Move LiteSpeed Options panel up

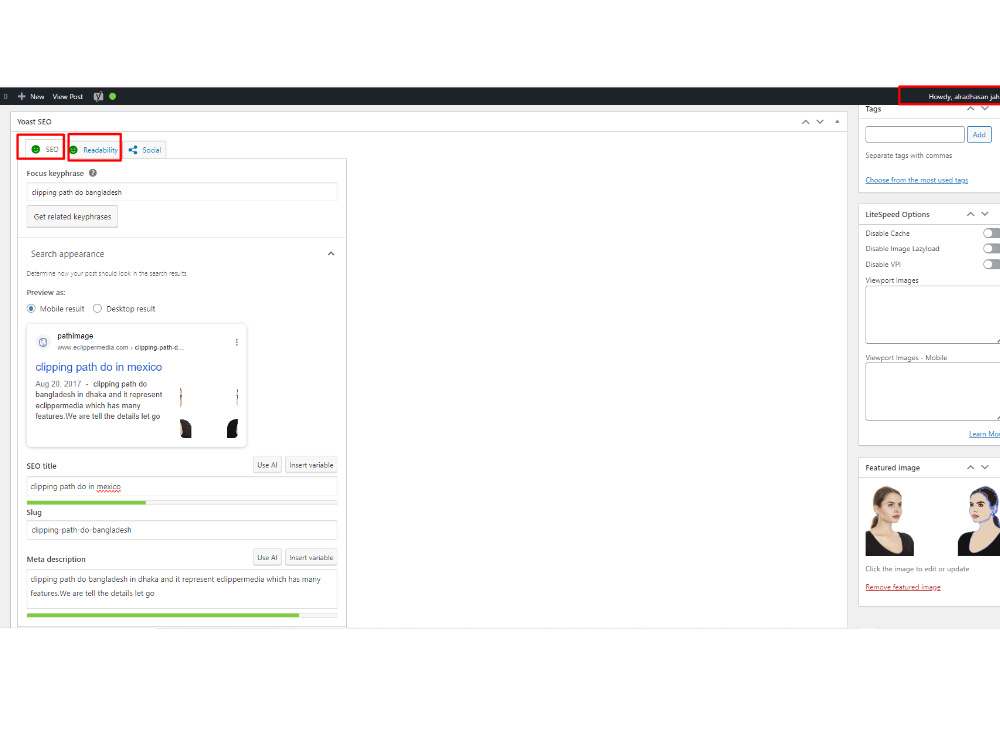pyautogui.click(x=971, y=214)
